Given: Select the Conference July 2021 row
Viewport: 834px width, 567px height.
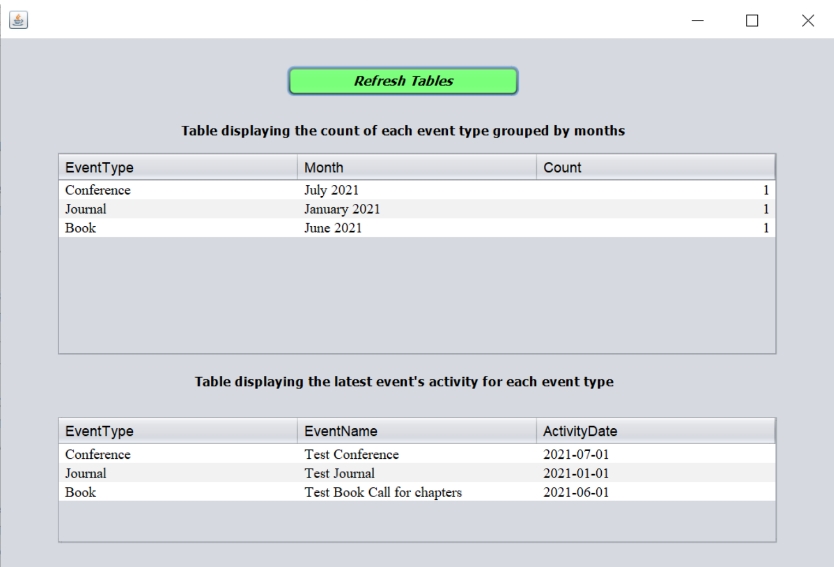Looking at the screenshot, I should coord(417,190).
